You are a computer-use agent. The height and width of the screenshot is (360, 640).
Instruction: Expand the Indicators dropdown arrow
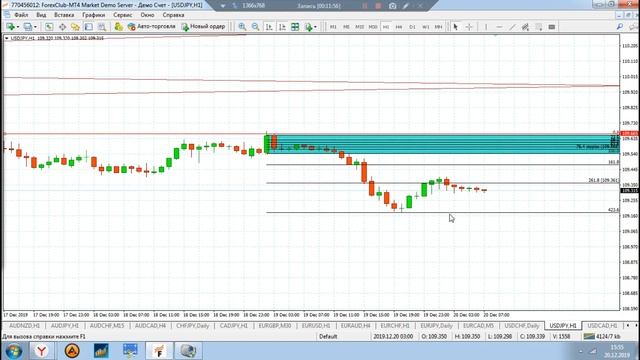[x=315, y=27]
